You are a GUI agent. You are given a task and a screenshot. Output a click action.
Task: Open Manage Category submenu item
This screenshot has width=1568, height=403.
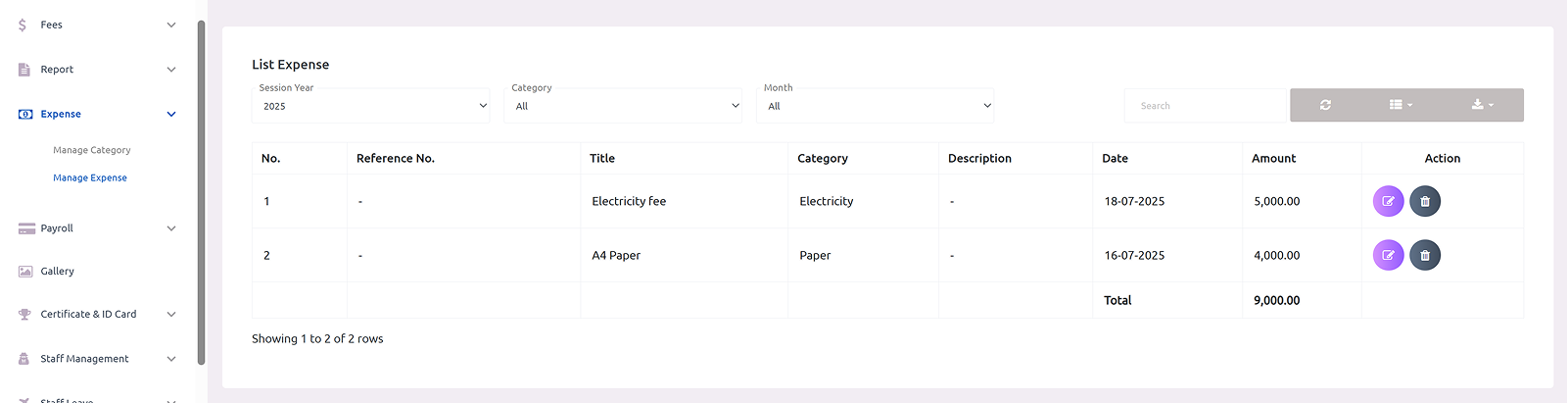click(x=92, y=150)
